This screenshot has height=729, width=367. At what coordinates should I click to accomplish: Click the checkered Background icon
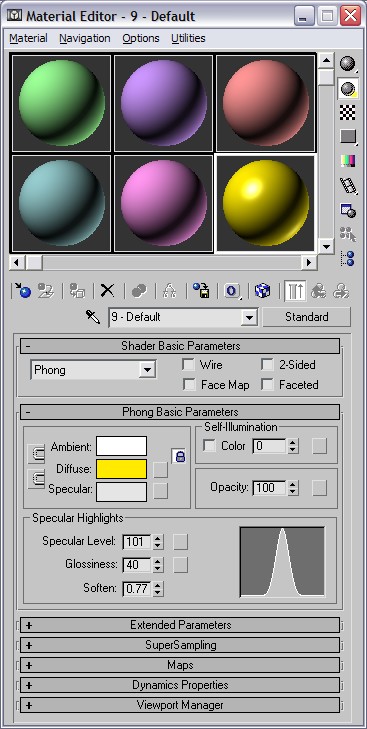click(x=347, y=112)
